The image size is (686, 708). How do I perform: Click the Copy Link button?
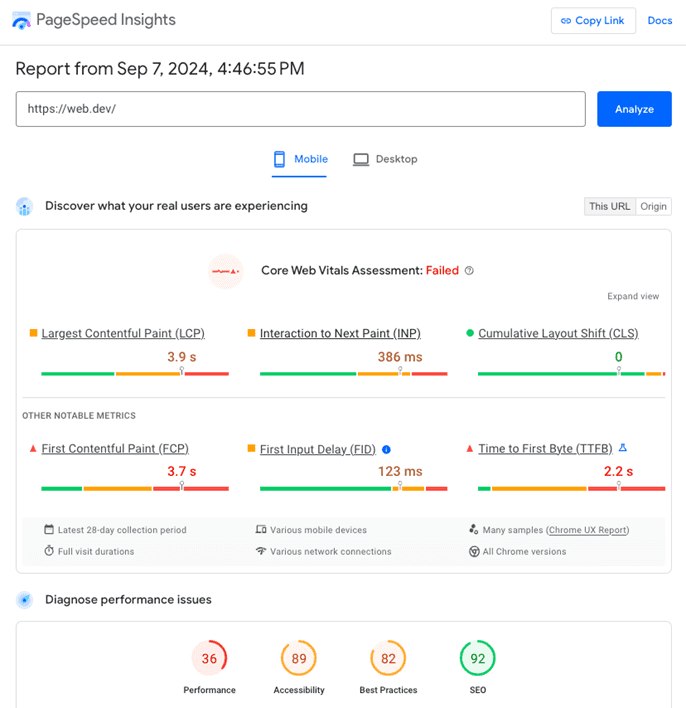pyautogui.click(x=593, y=20)
